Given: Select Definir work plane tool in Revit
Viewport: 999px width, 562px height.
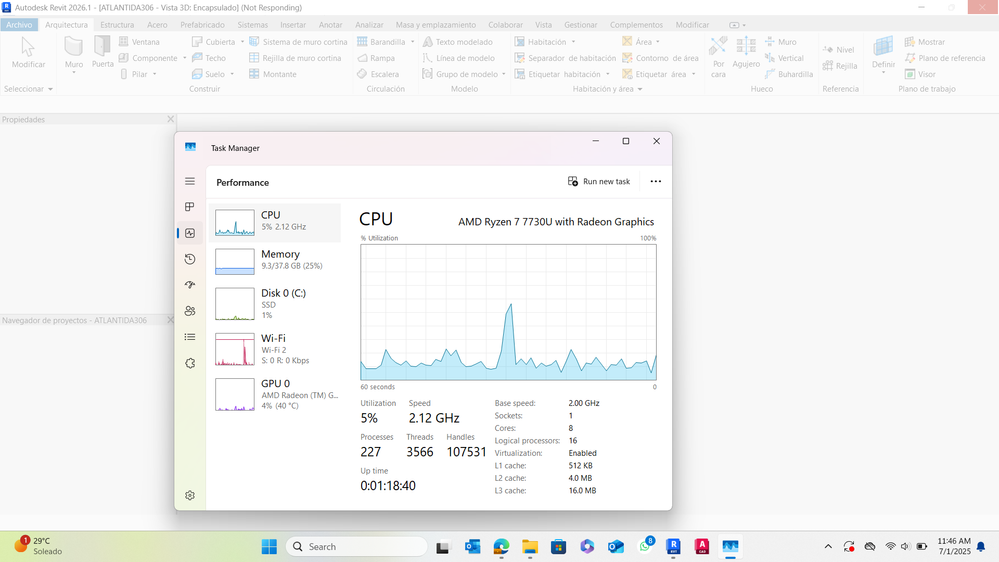Looking at the screenshot, I should (883, 52).
